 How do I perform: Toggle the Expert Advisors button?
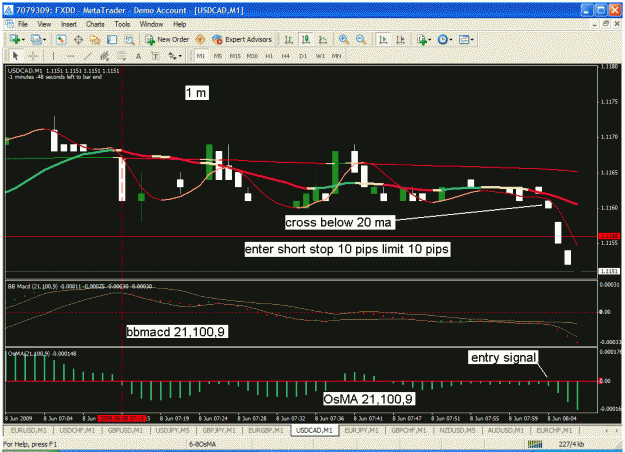(242, 39)
